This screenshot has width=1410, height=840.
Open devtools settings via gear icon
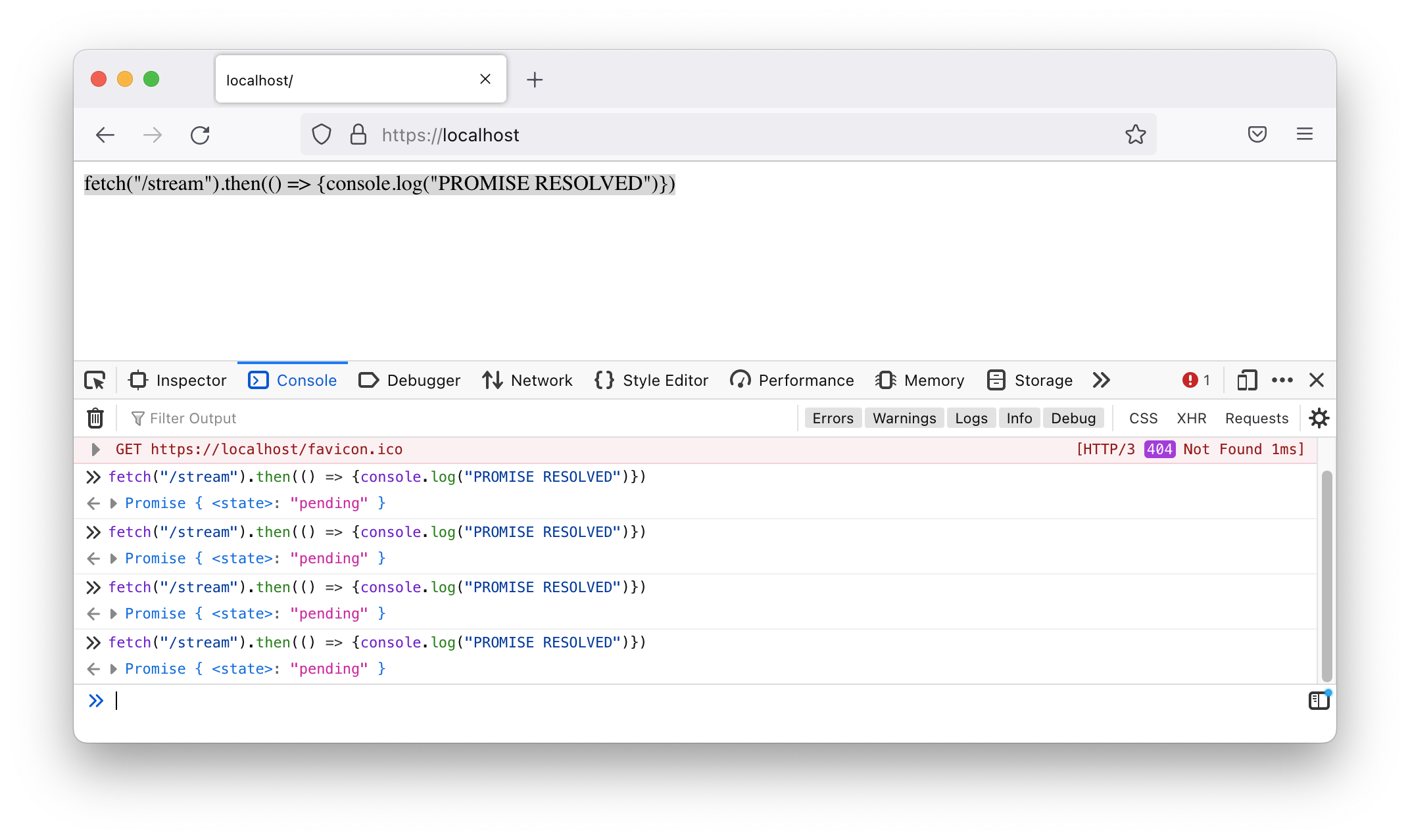point(1319,417)
